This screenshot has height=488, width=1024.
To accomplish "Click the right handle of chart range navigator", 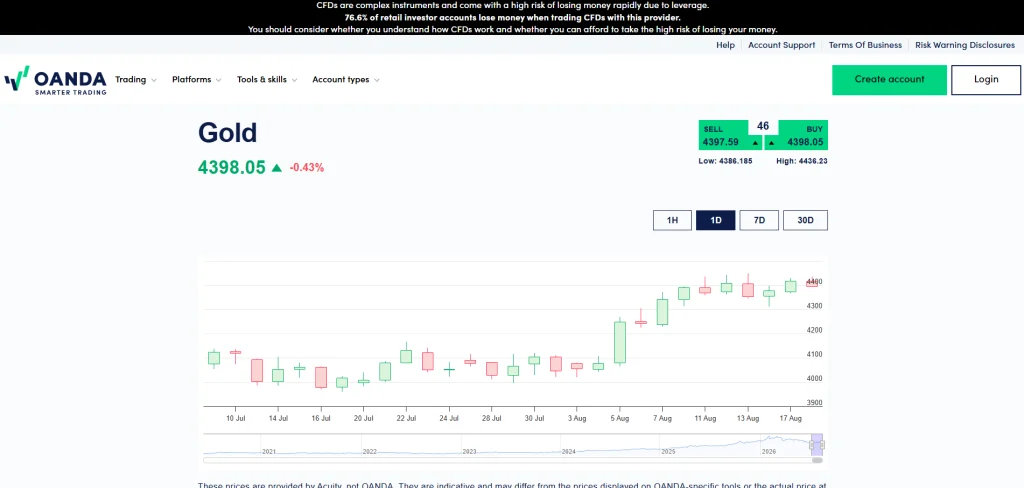I will pos(822,445).
